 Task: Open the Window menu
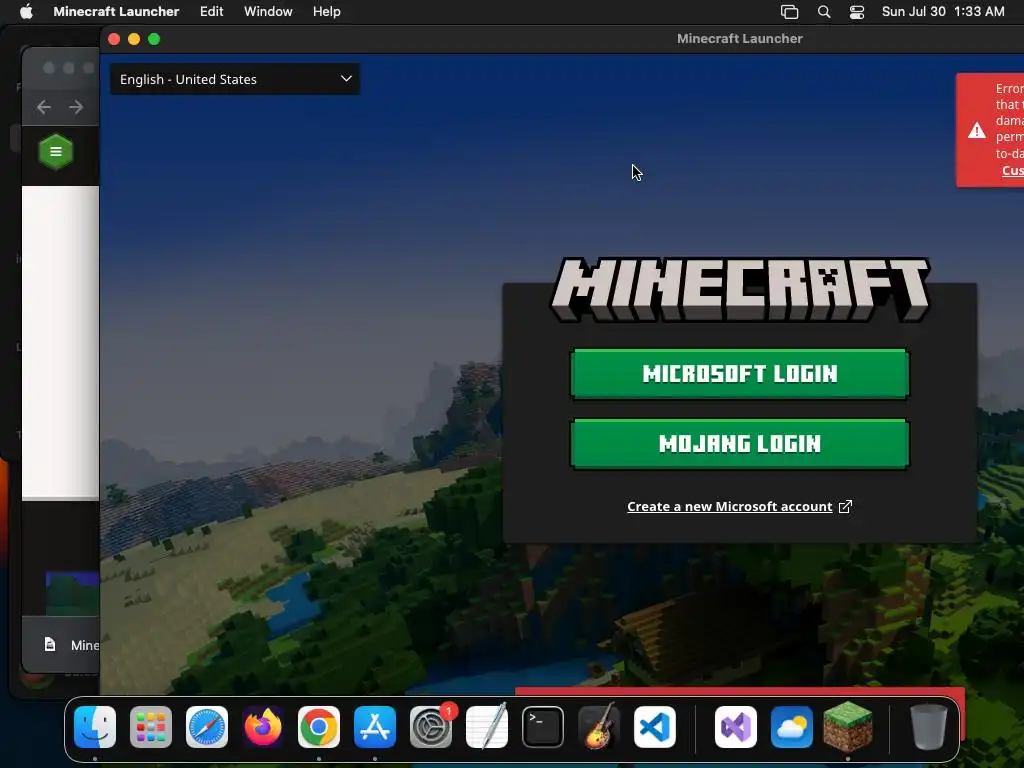[x=268, y=11]
